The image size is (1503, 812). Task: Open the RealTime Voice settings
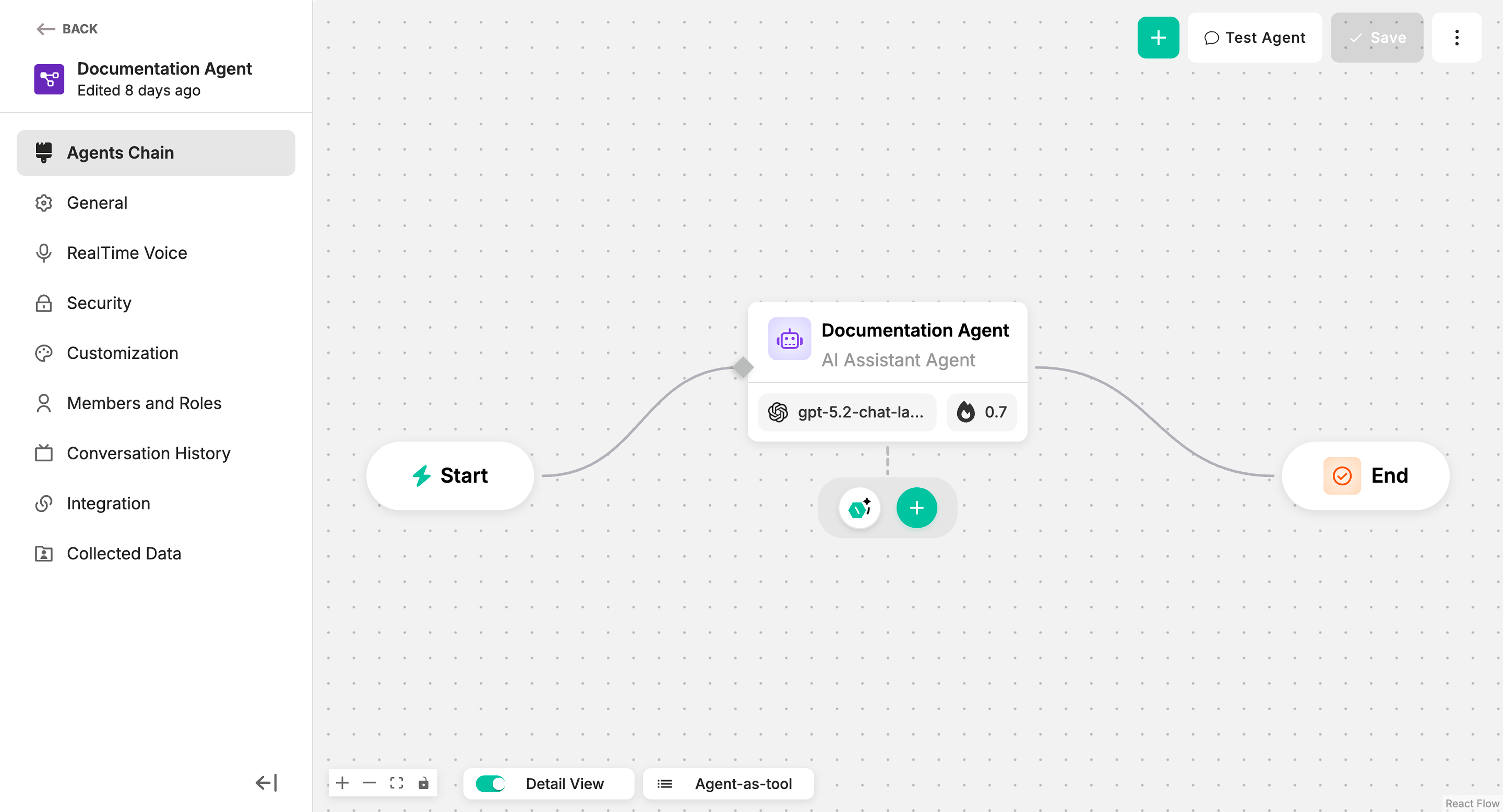click(x=127, y=253)
